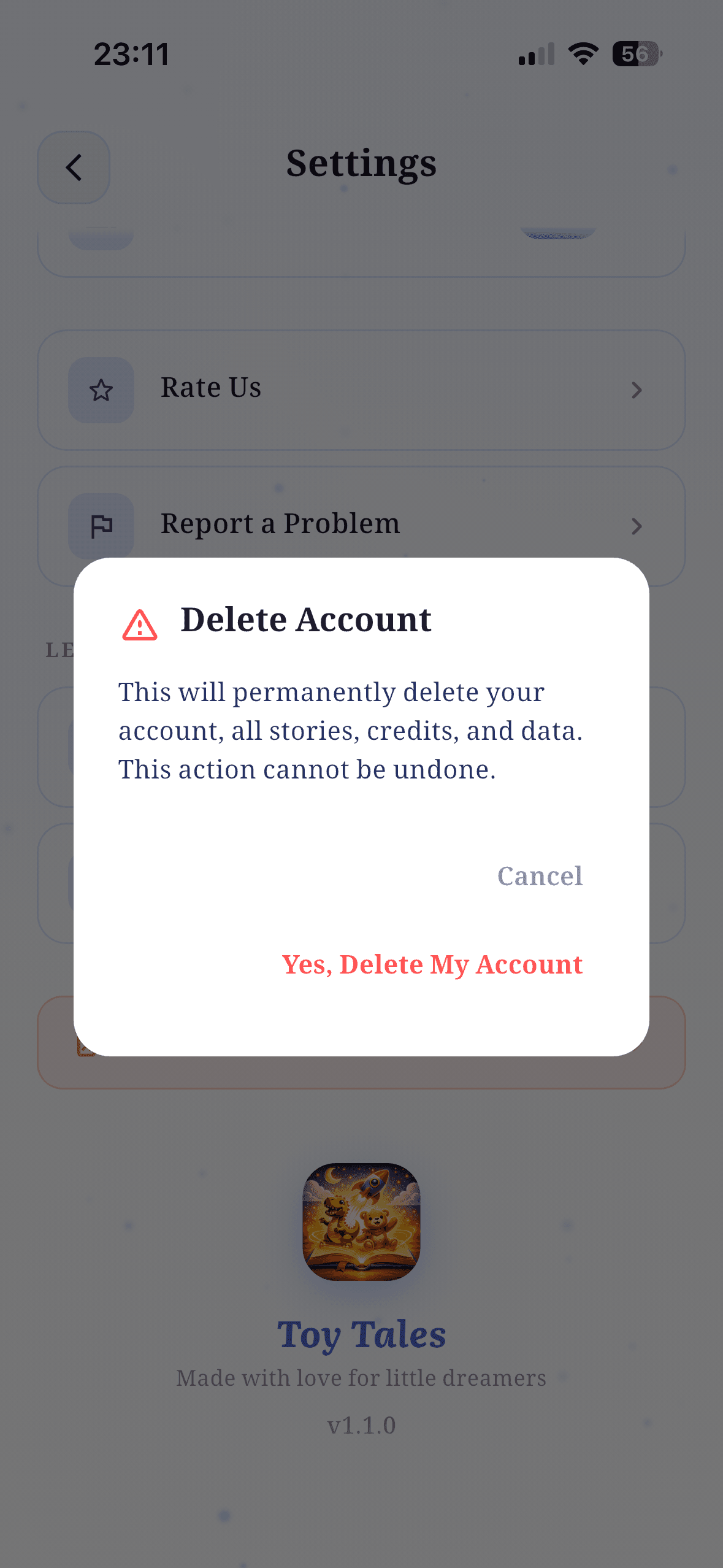Viewport: 723px width, 1568px height.
Task: Click the Wi-Fi indicator in the status bar
Action: click(582, 54)
